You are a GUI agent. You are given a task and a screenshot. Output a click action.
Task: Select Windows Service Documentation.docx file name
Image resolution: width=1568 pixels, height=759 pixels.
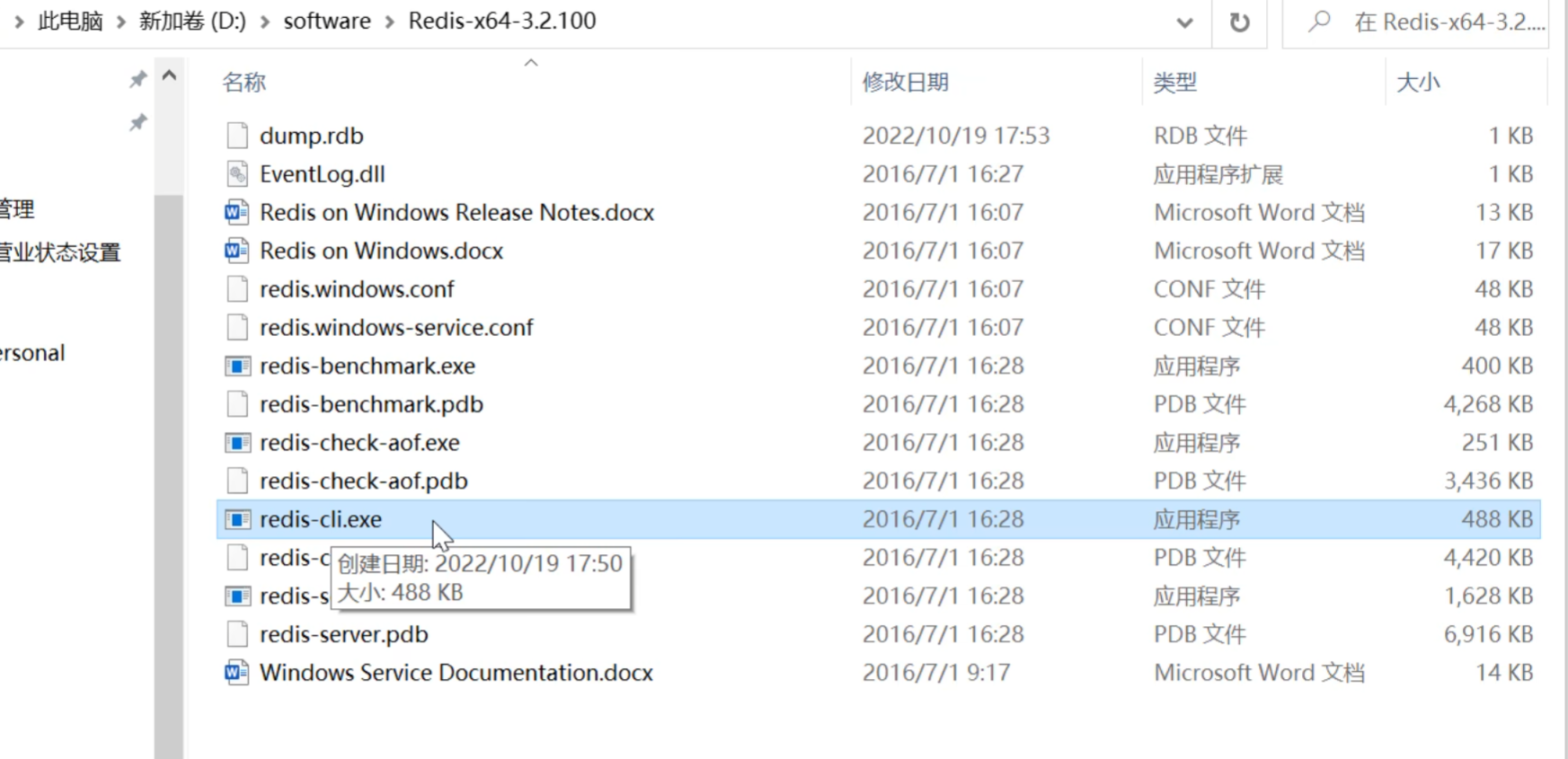456,673
